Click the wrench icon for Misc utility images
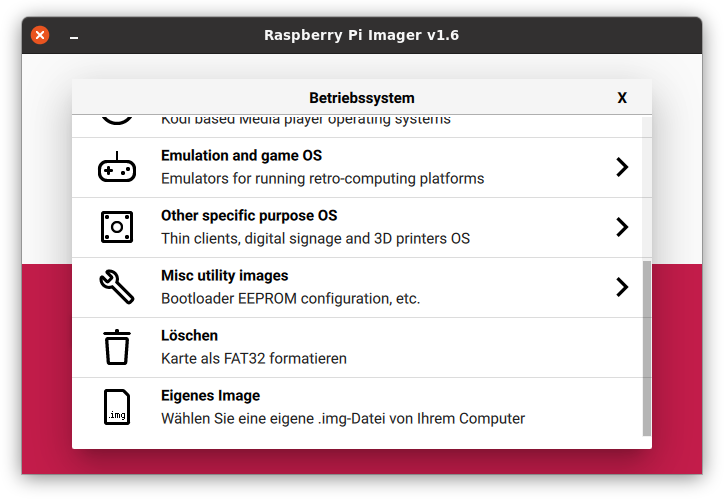Screen dimensions: 724x499 click(117, 287)
